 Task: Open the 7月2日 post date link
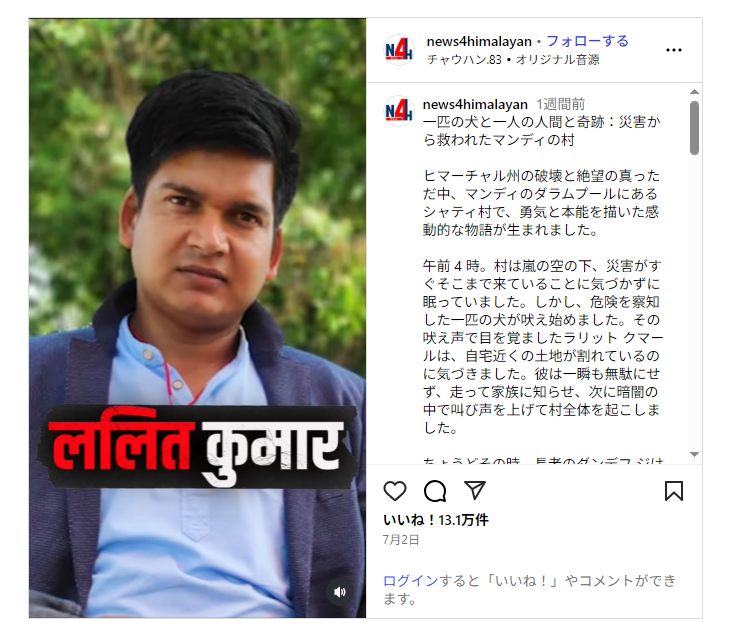[x=401, y=540]
